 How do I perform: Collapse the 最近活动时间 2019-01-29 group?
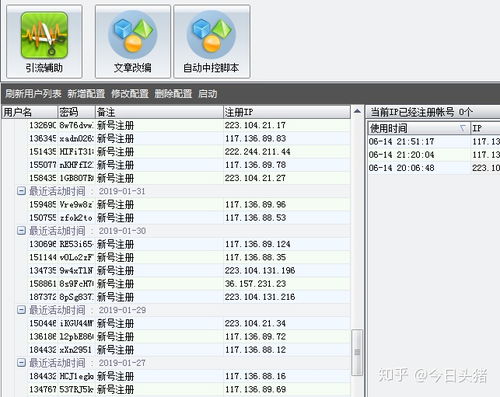point(21,310)
